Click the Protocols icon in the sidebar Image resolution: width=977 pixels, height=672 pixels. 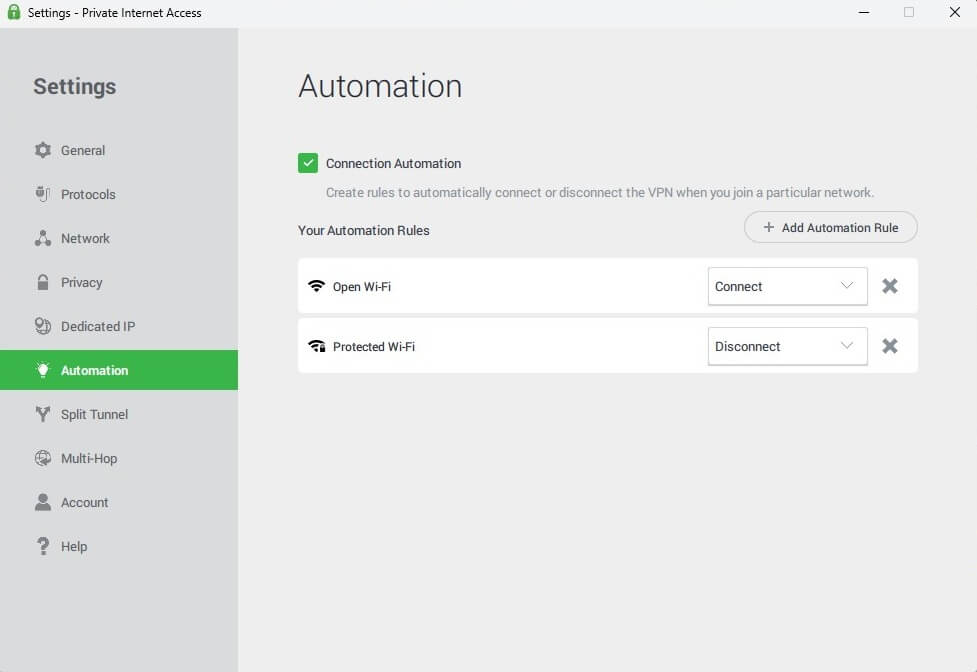coord(43,194)
